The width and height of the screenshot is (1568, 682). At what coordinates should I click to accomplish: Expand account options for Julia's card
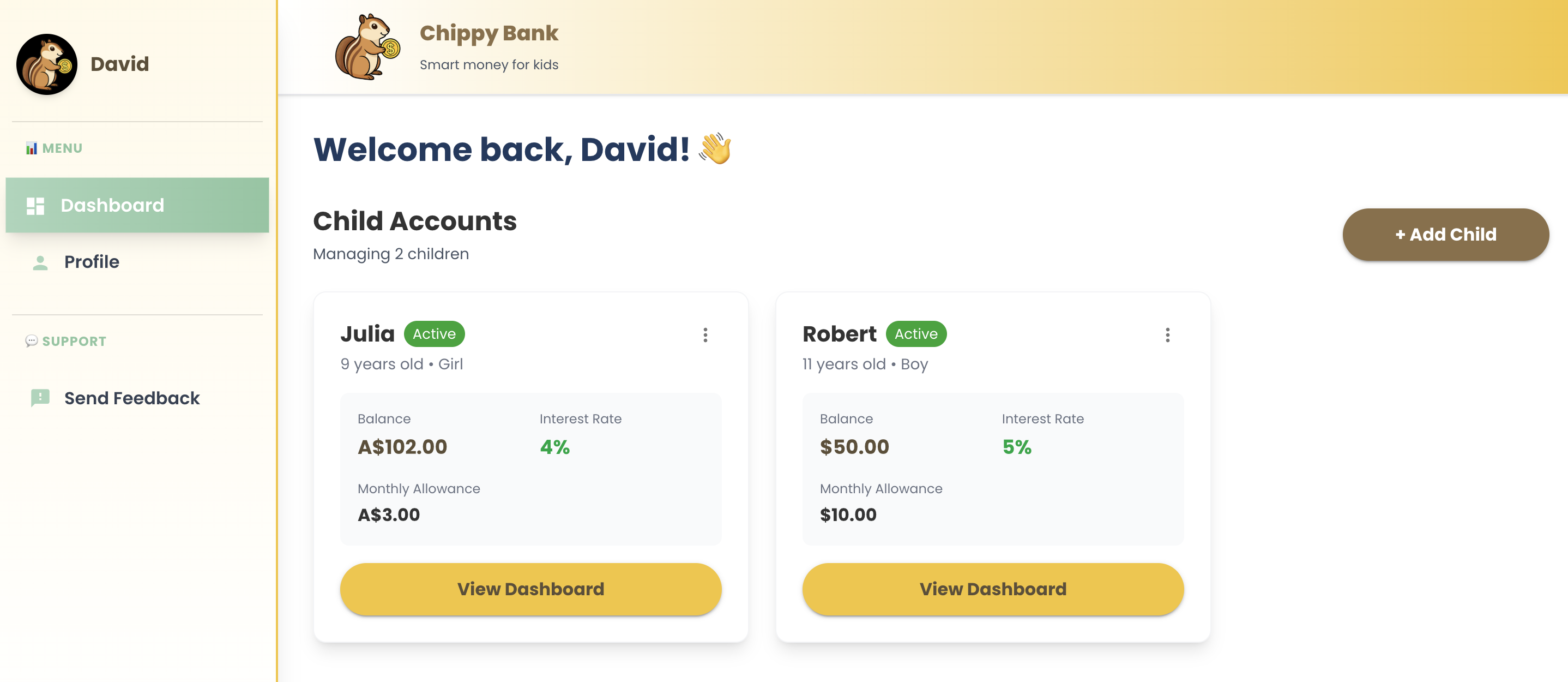[x=705, y=335]
